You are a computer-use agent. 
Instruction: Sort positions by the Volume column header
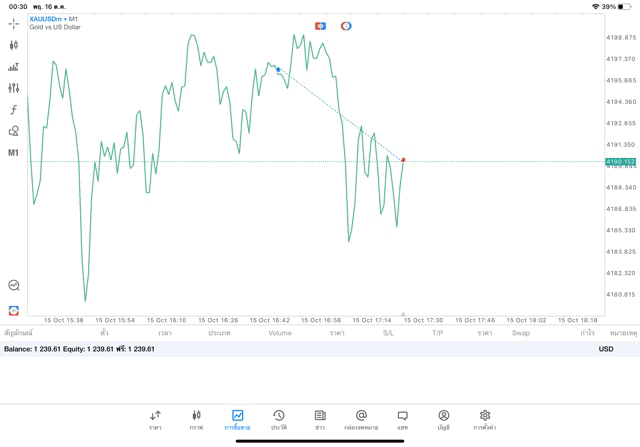(280, 332)
